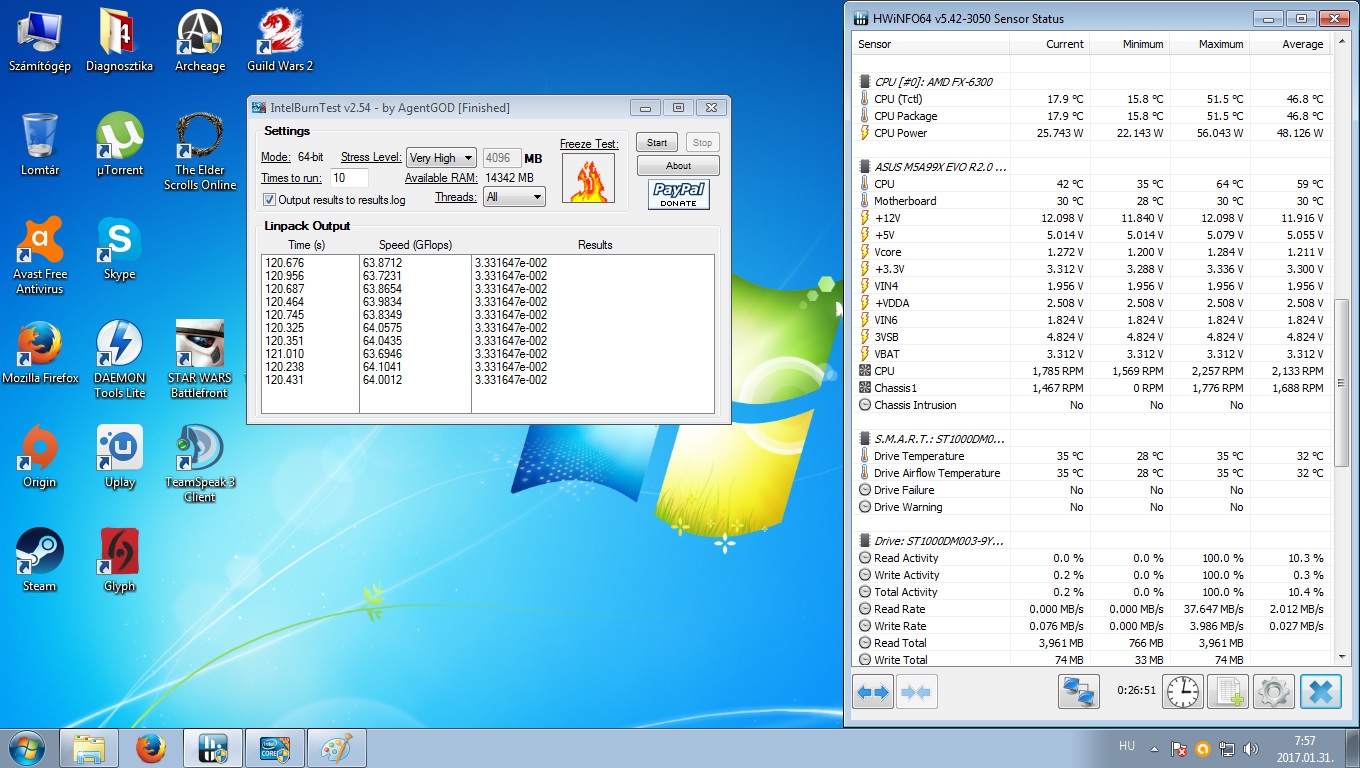Screen dimensions: 1360x768
Task: Select the Lomtár recycle bin icon
Action: pyautogui.click(x=40, y=144)
